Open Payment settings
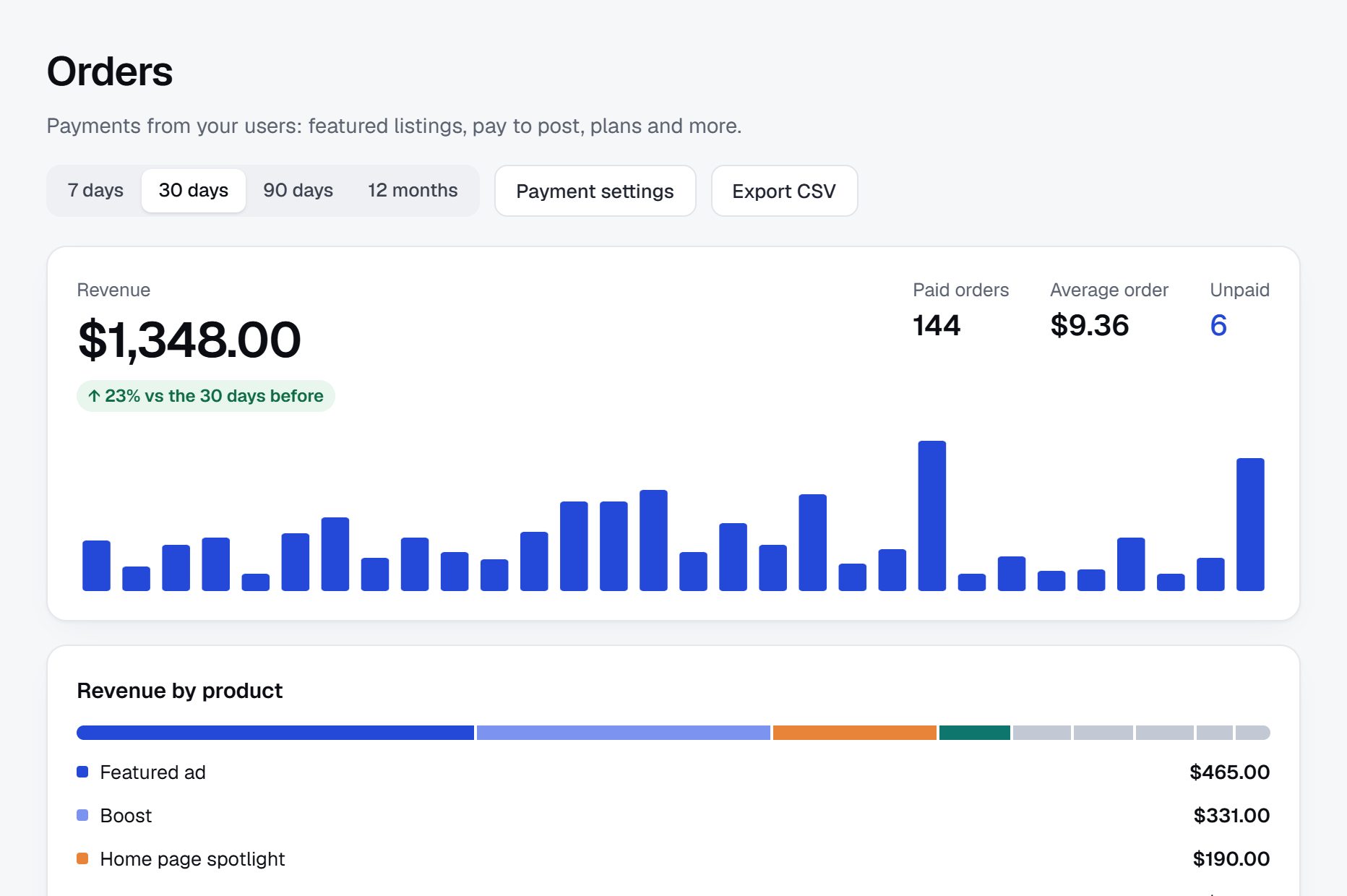The height and width of the screenshot is (896, 1347). (x=595, y=191)
